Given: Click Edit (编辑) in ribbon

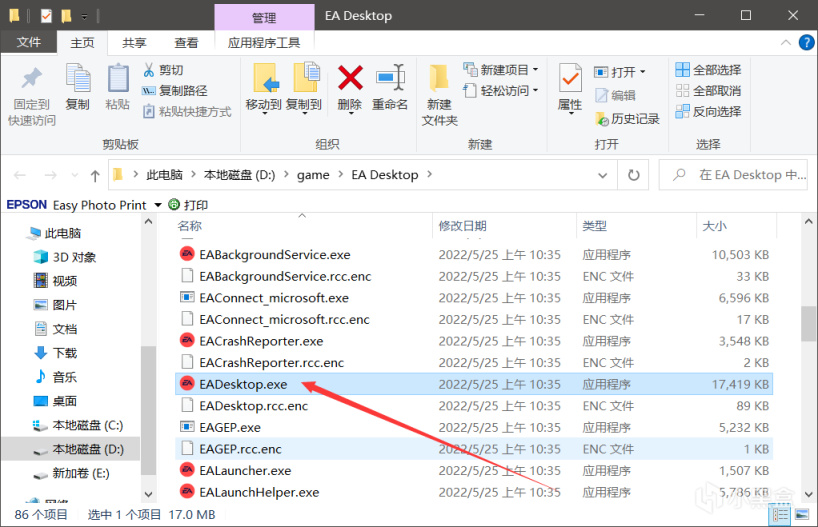Looking at the screenshot, I should [616, 95].
